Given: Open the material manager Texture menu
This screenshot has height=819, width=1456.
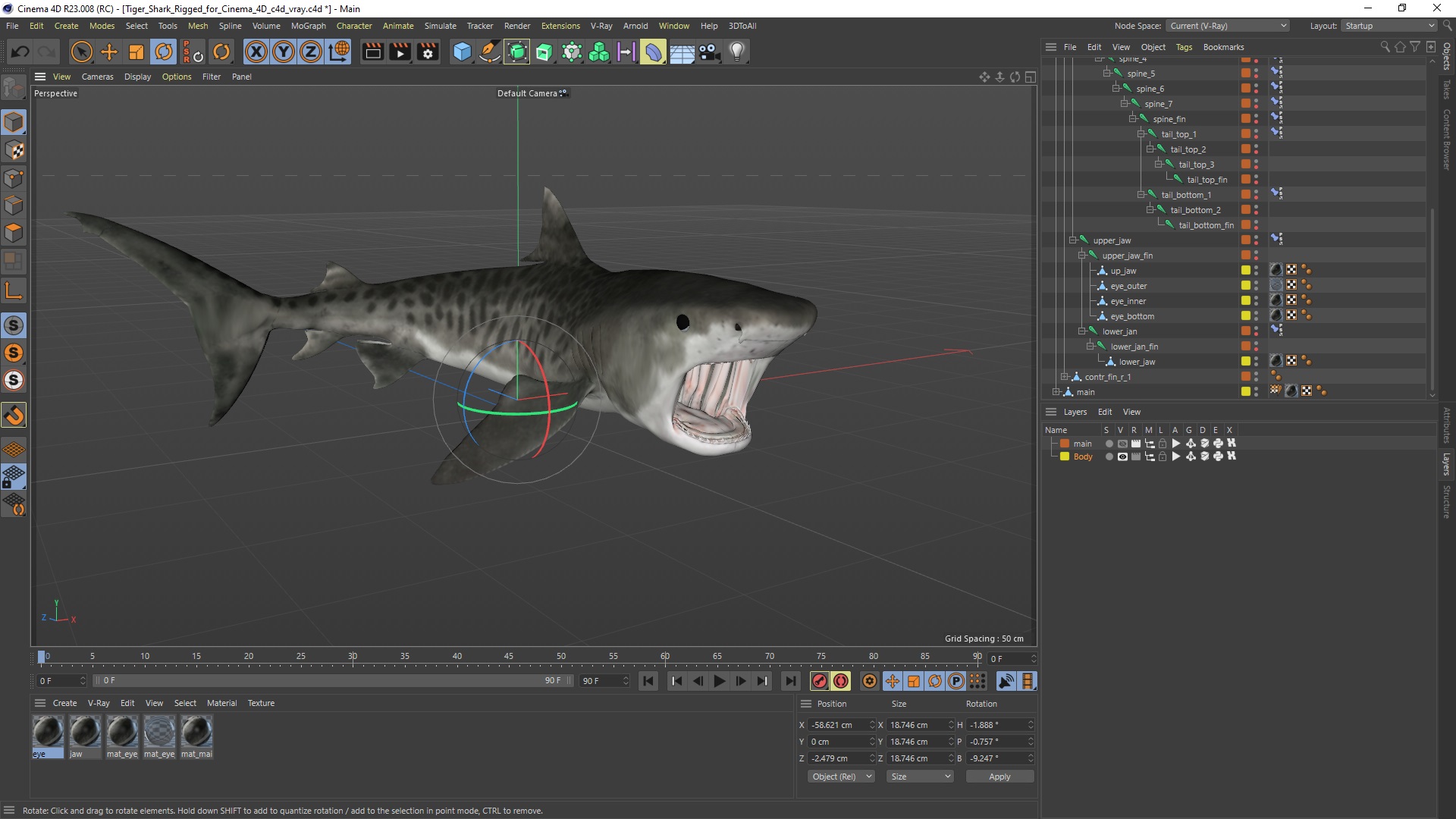Looking at the screenshot, I should (261, 703).
